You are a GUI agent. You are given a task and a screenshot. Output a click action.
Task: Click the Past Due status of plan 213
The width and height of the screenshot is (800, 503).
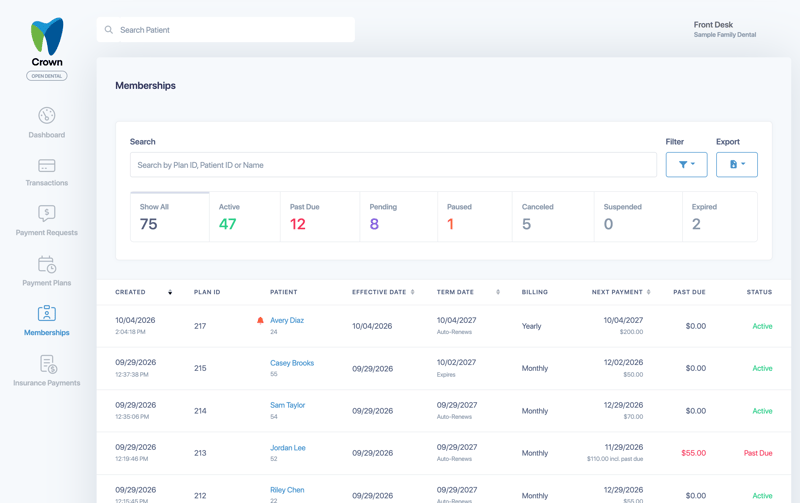[x=758, y=453]
